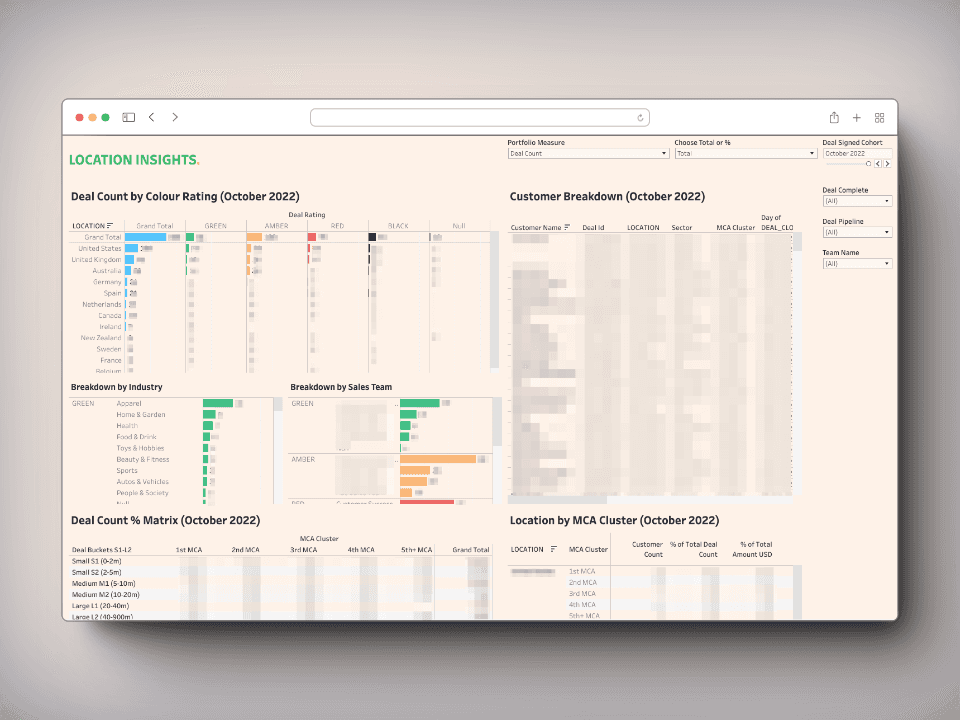
Task: Select the New Zealand location row
Action: coord(101,338)
